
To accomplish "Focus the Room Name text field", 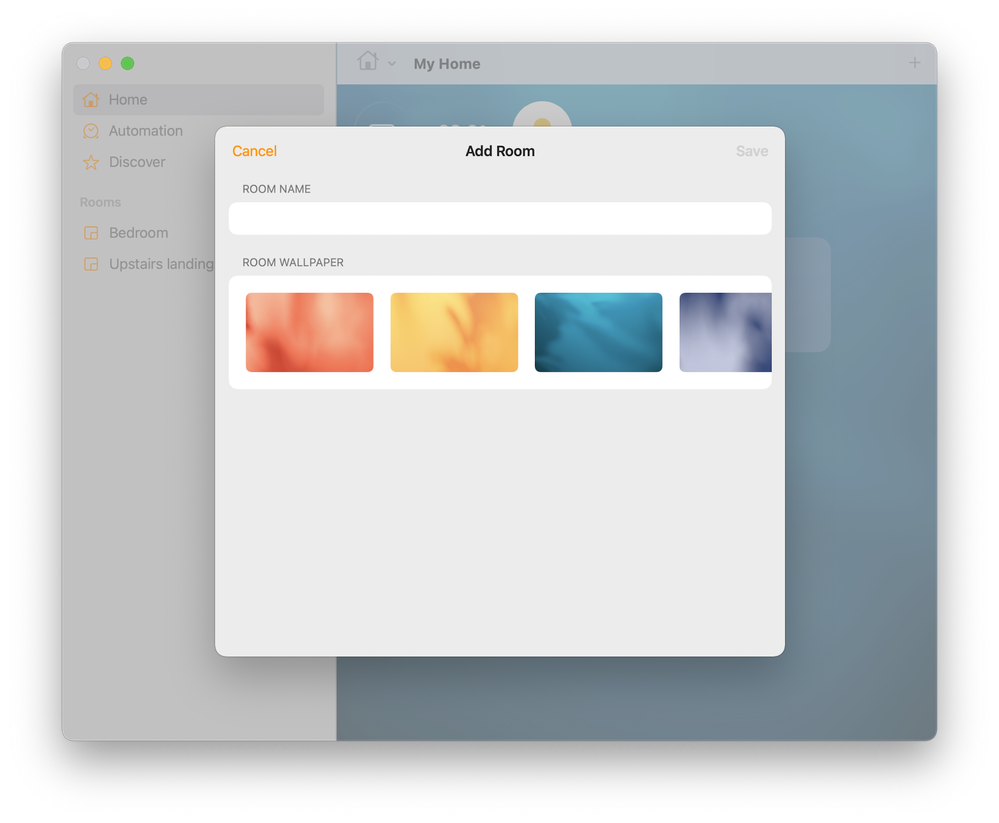I will pos(500,219).
